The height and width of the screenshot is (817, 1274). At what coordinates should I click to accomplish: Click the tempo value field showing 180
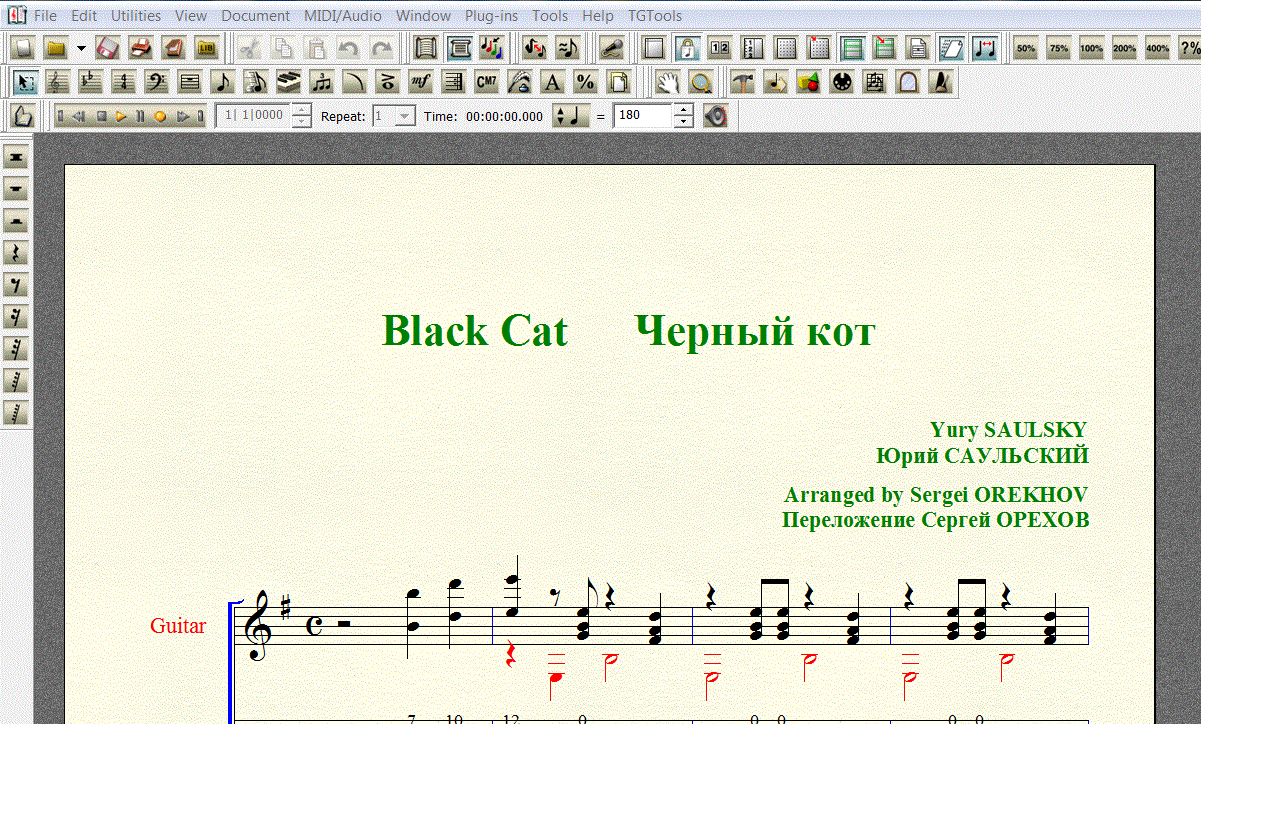click(x=642, y=116)
